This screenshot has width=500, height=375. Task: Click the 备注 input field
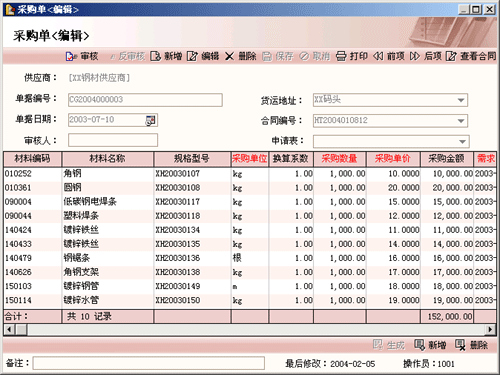click(149, 363)
